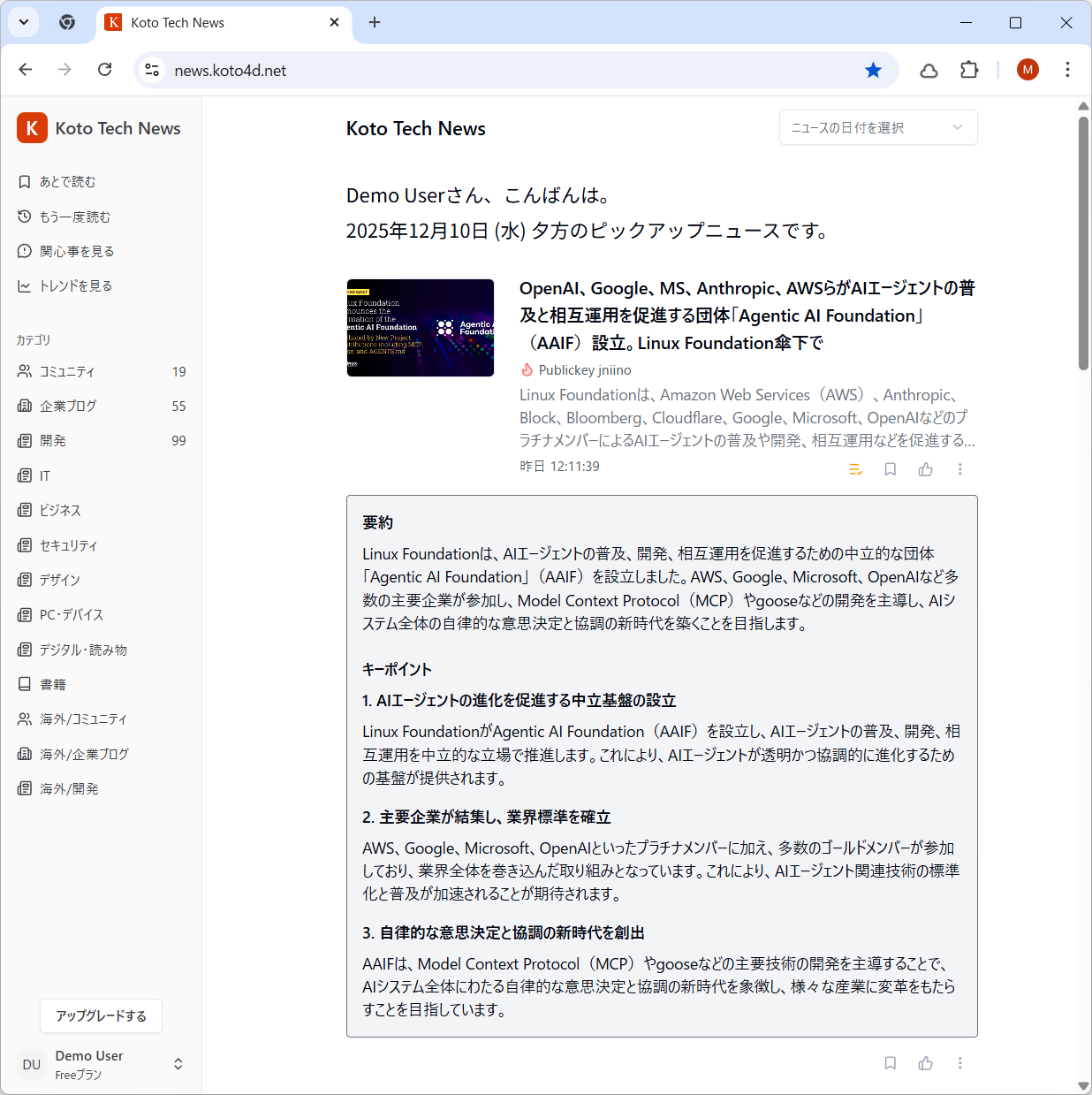Image resolution: width=1092 pixels, height=1095 pixels.
Task: Click the Koto Tech News K logo
Action: (x=32, y=128)
